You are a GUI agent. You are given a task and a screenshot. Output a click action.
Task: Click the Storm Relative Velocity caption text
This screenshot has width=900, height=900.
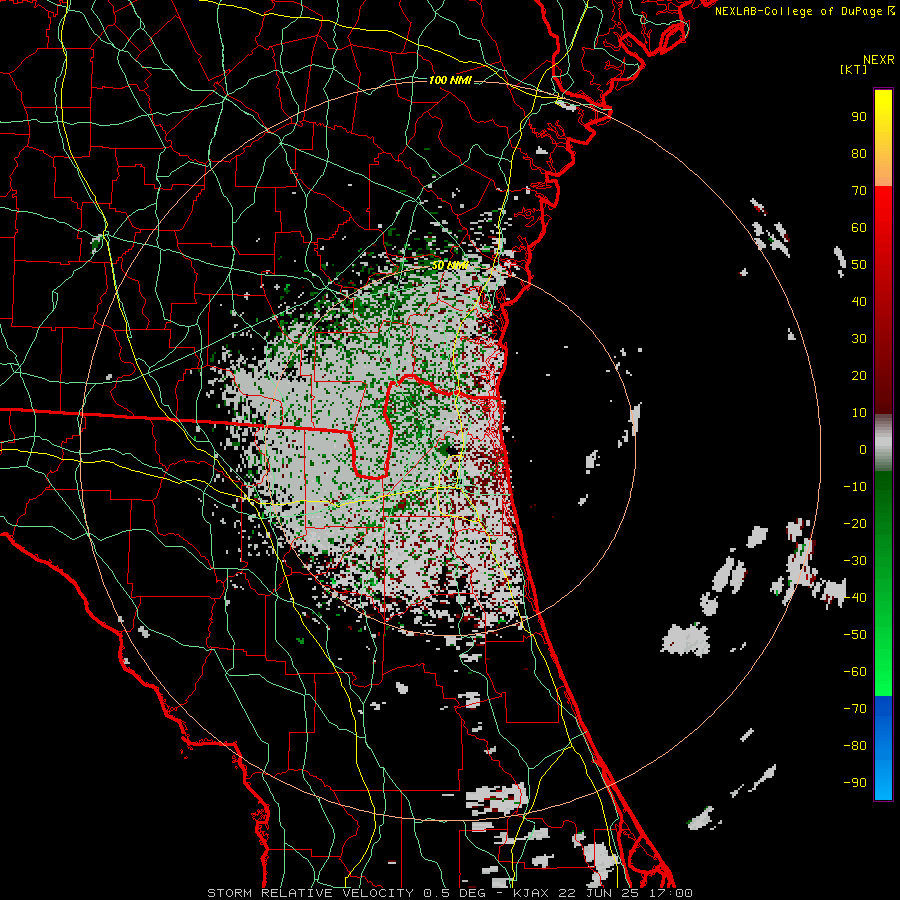point(449,893)
